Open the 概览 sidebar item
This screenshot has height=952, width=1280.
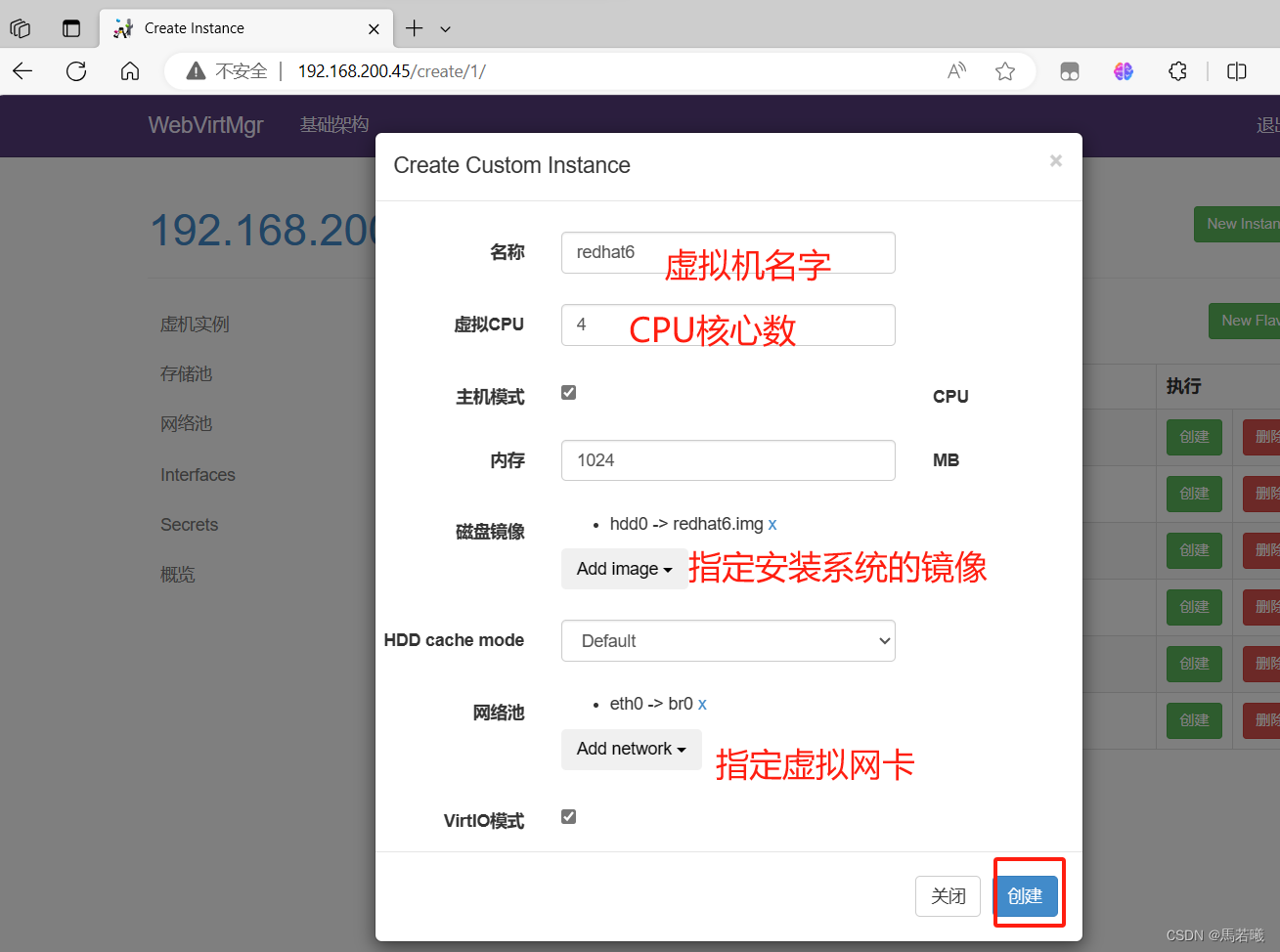pos(177,575)
